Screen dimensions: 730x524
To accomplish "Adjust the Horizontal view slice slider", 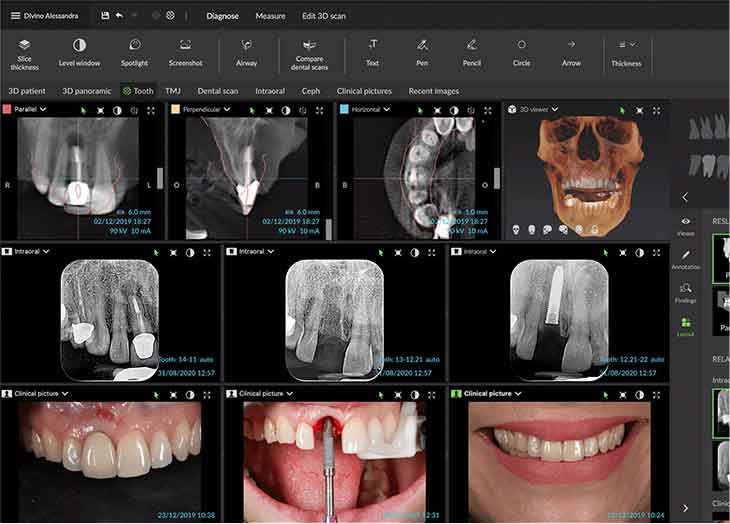I will click(497, 178).
